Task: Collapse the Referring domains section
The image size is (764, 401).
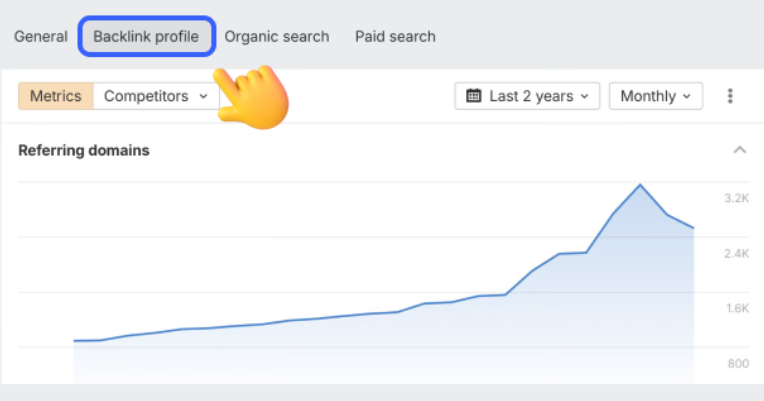Action: (x=740, y=150)
